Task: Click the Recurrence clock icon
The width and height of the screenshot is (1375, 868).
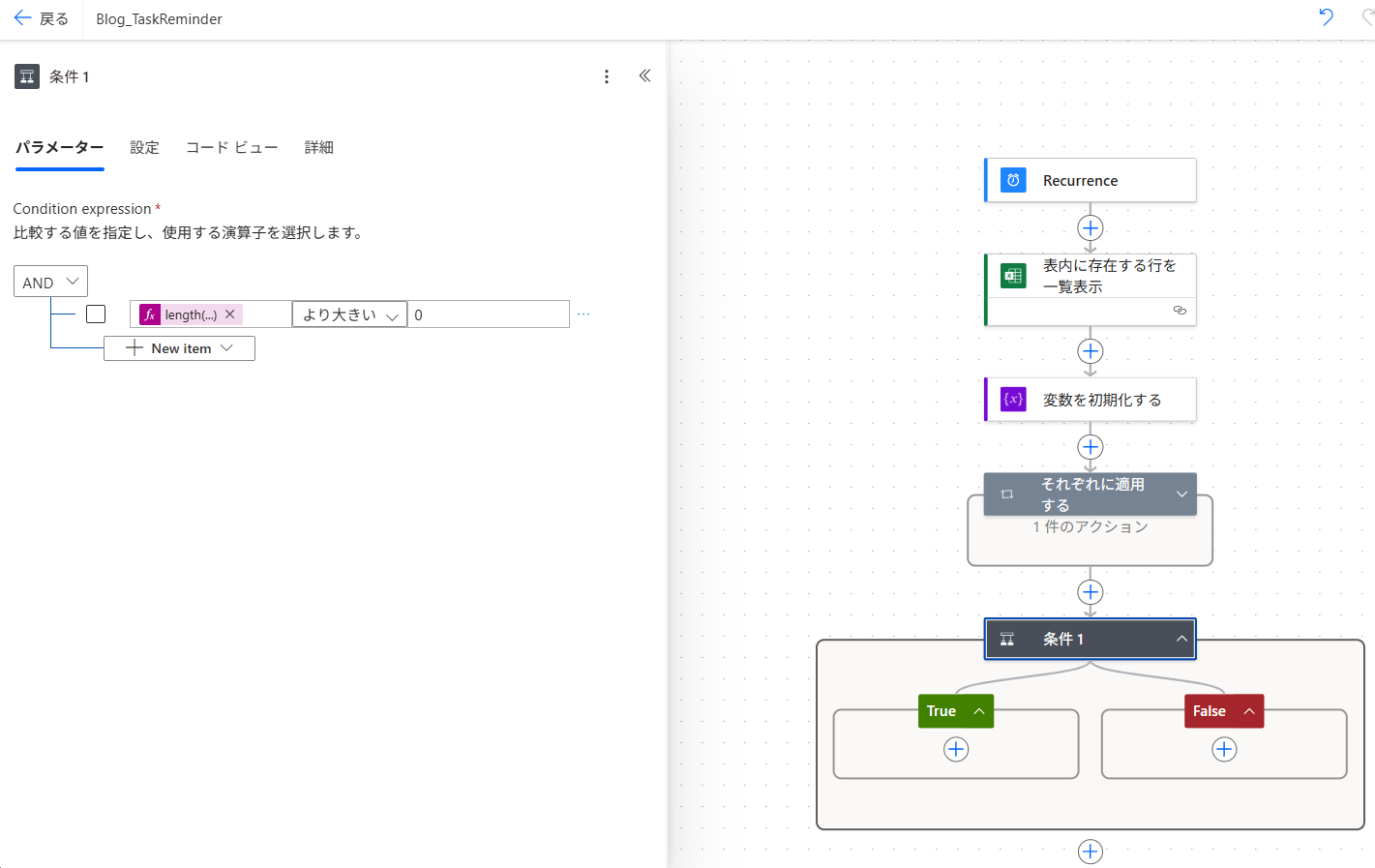Action: pyautogui.click(x=1013, y=180)
